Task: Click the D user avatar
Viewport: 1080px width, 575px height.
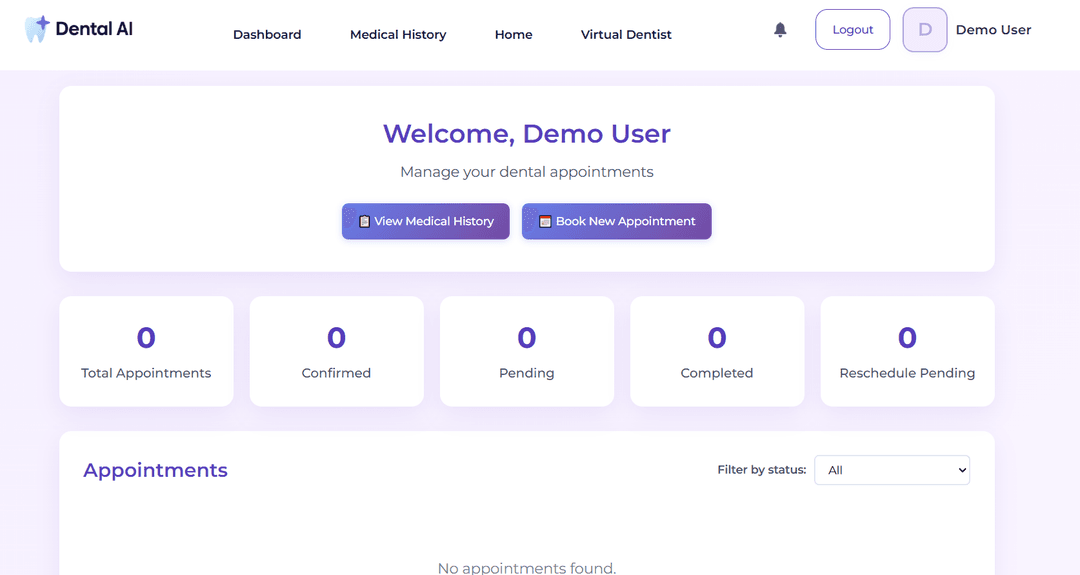Action: point(924,30)
